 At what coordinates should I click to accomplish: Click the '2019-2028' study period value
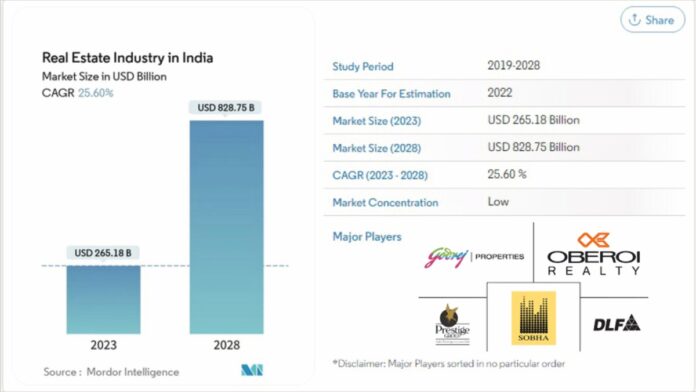514,66
